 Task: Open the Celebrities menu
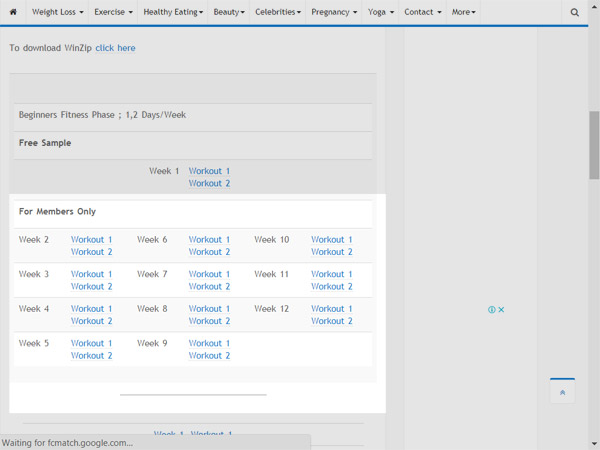click(x=278, y=12)
